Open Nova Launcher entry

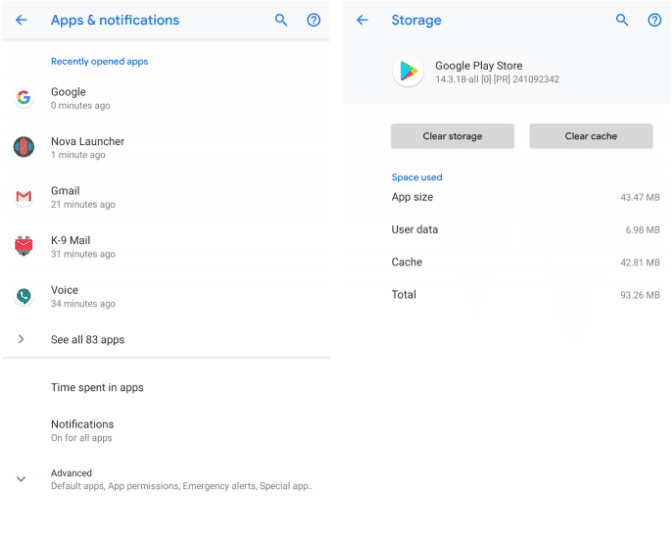(x=166, y=147)
